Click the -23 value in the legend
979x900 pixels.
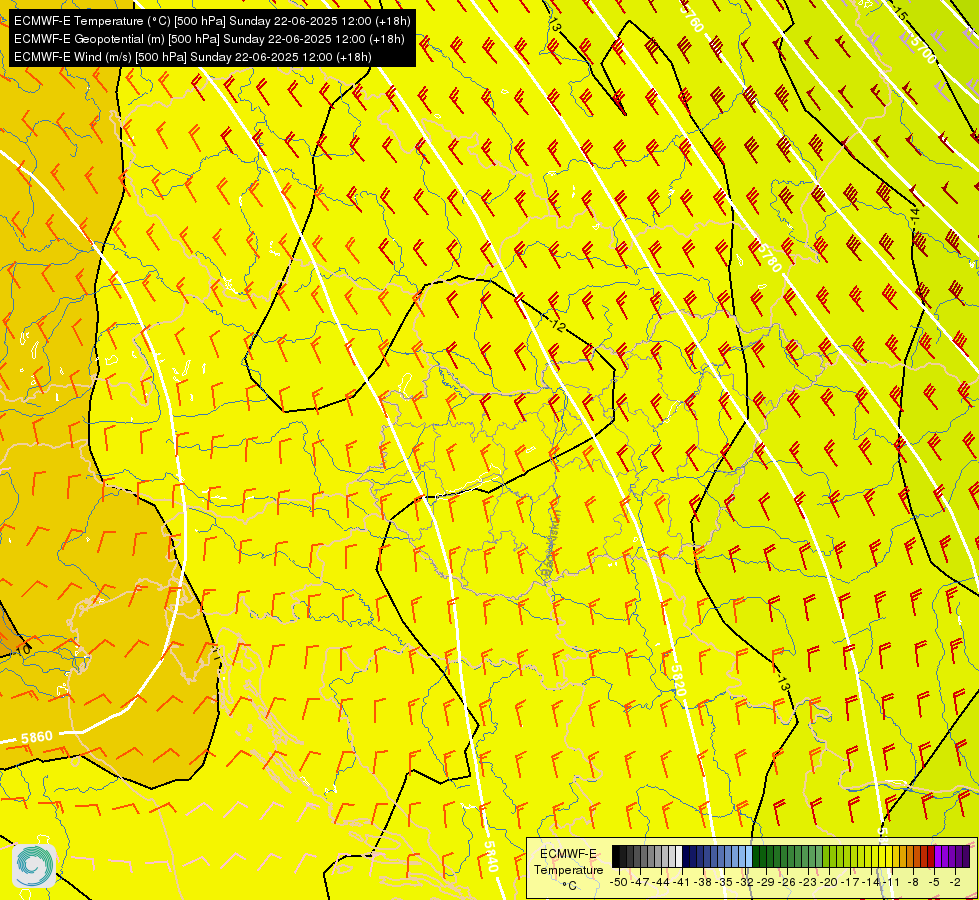coord(808,883)
